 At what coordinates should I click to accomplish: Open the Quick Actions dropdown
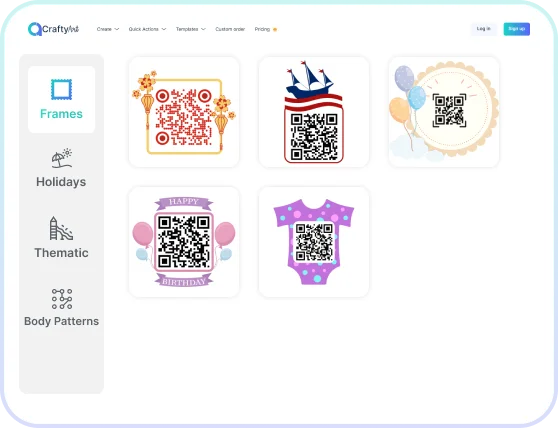click(147, 29)
